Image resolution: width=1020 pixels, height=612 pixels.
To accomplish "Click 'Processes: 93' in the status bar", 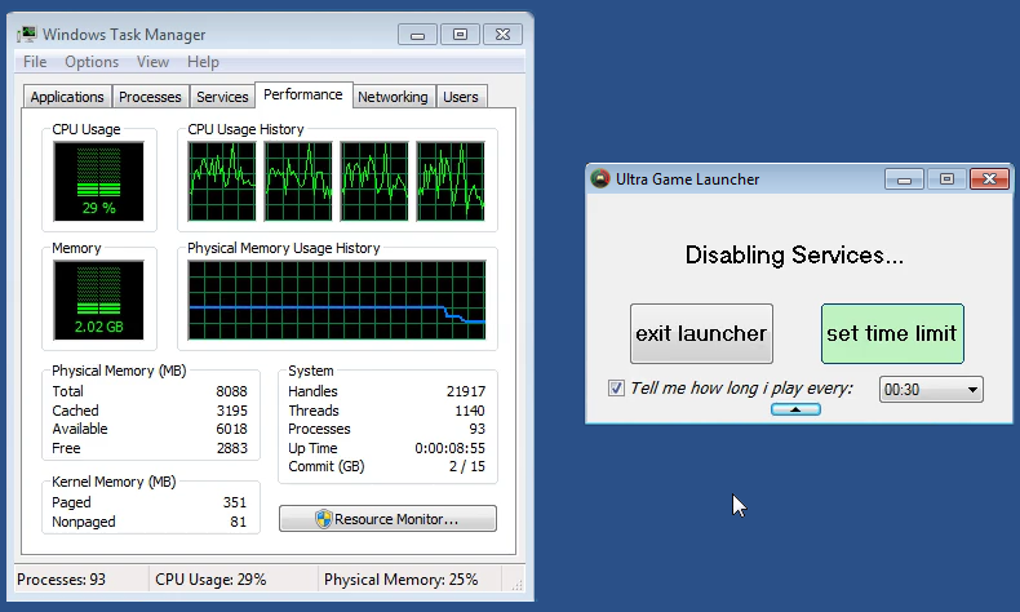I will click(61, 579).
